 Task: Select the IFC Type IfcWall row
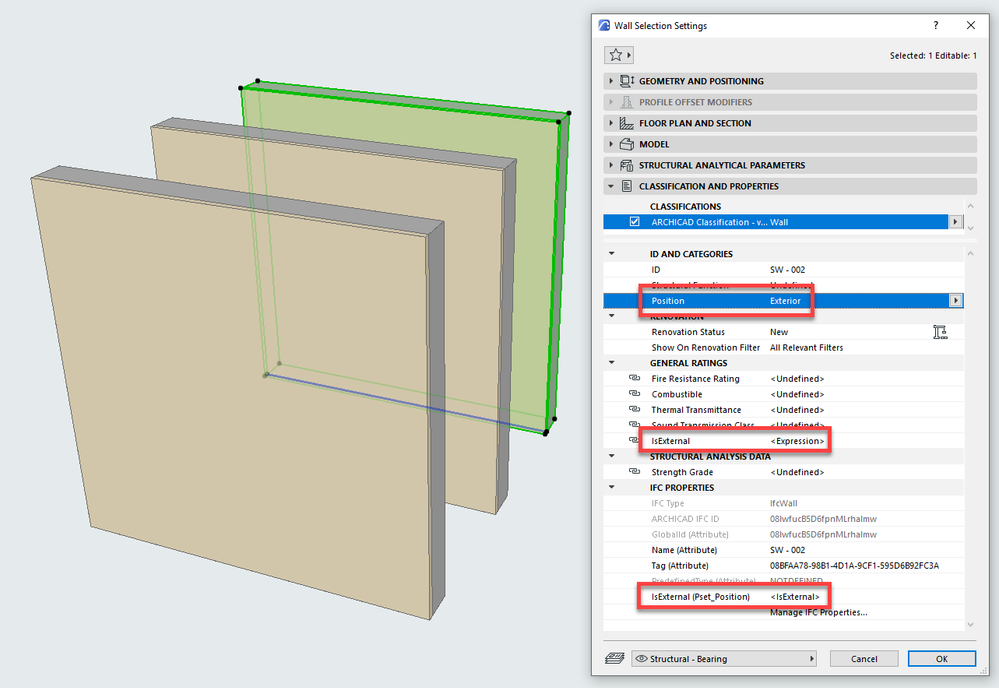pos(783,503)
